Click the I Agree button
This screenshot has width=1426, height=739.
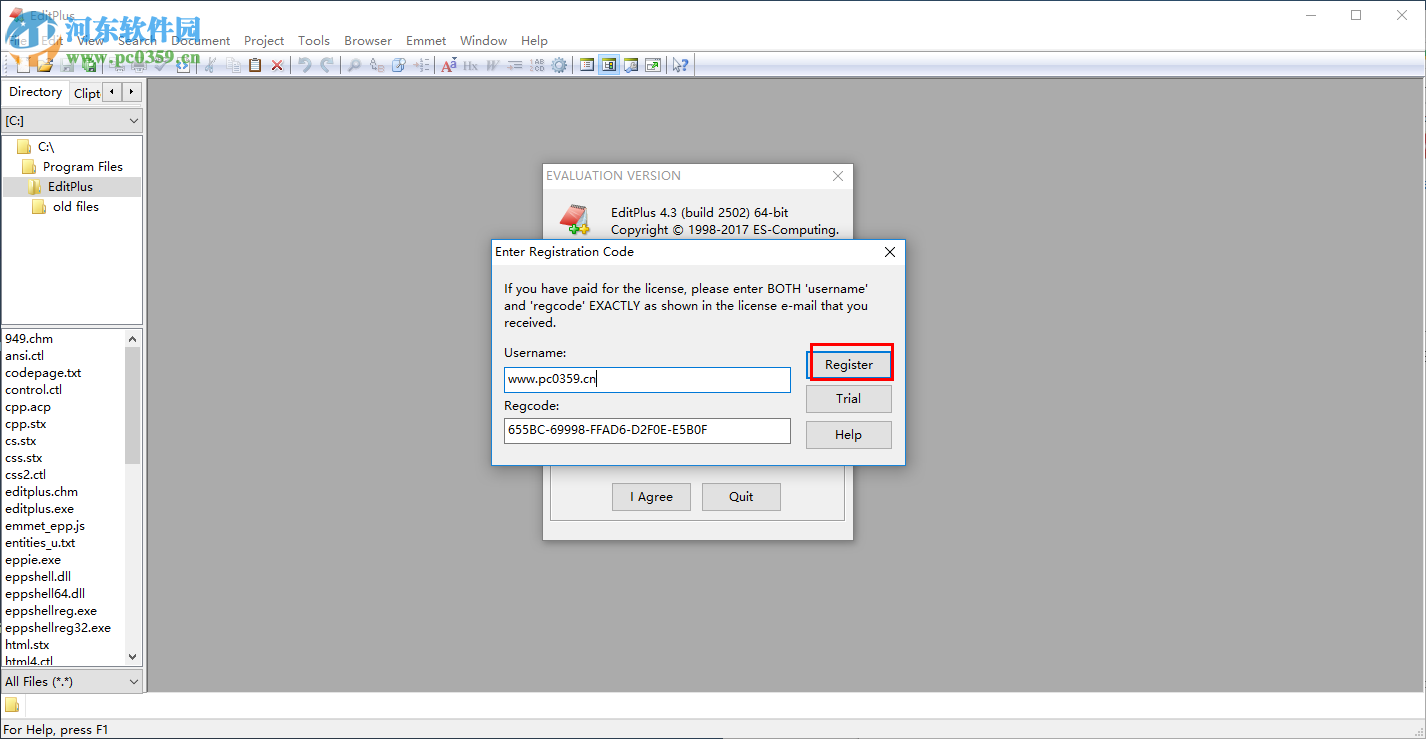[652, 497]
